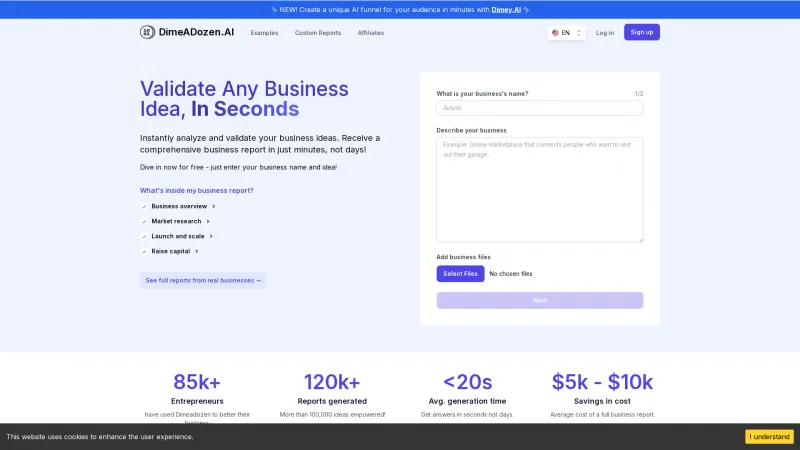Follow the Dimey.AI link in banner
800x450 pixels.
click(506, 10)
